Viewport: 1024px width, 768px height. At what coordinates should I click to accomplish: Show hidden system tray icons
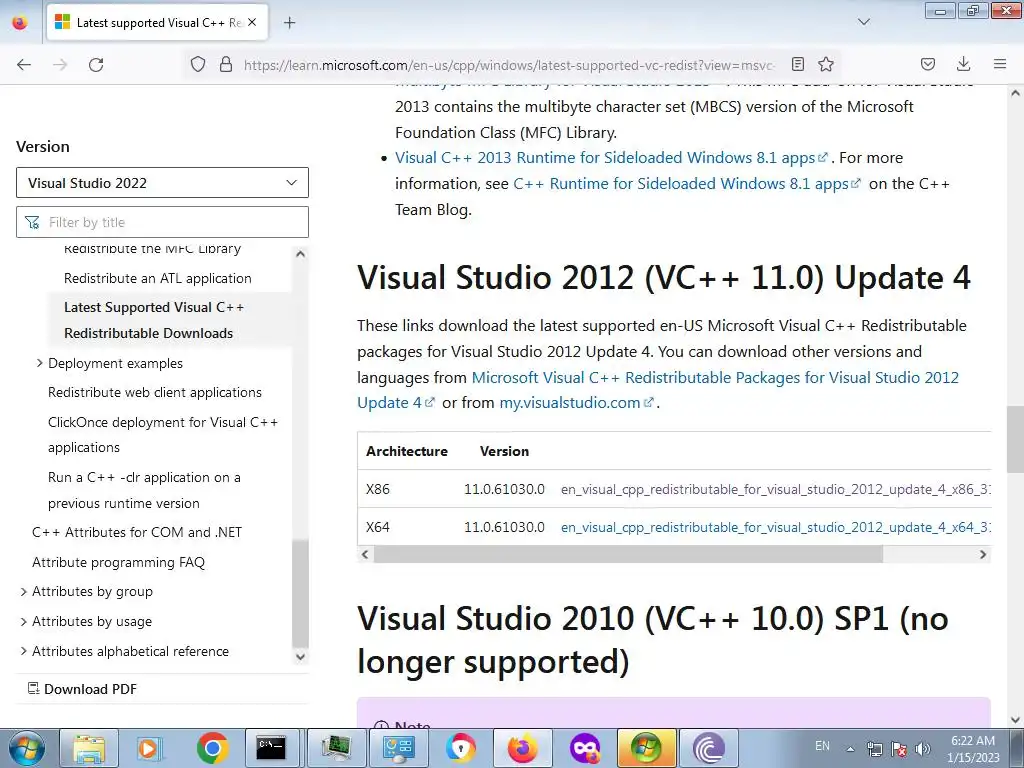click(x=850, y=748)
